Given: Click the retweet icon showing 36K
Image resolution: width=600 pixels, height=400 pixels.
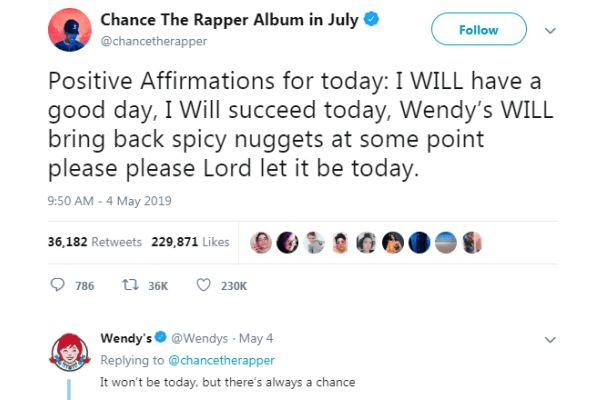Looking at the screenshot, I should pyautogui.click(x=128, y=285).
